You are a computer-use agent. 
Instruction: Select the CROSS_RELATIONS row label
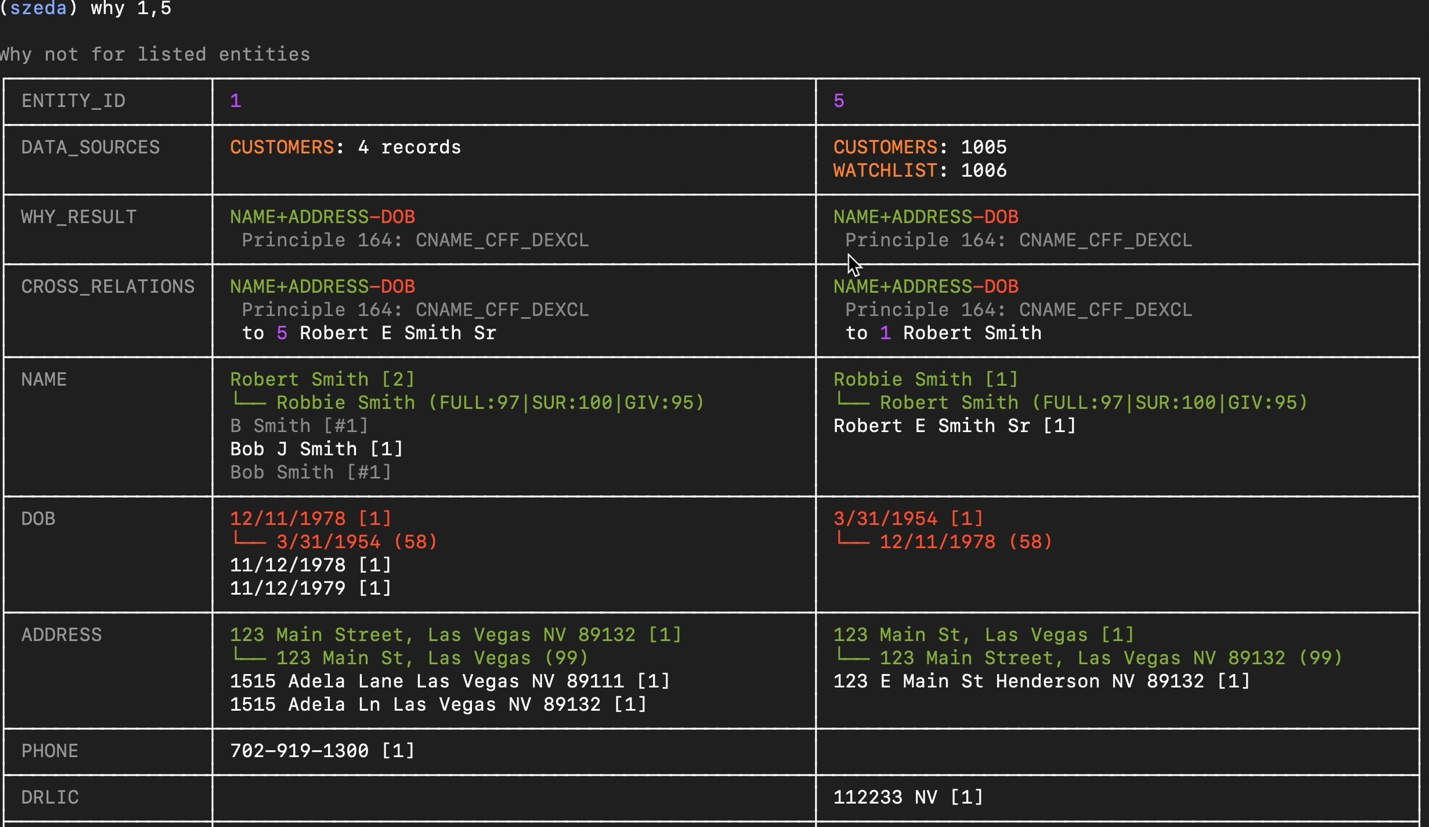(107, 287)
